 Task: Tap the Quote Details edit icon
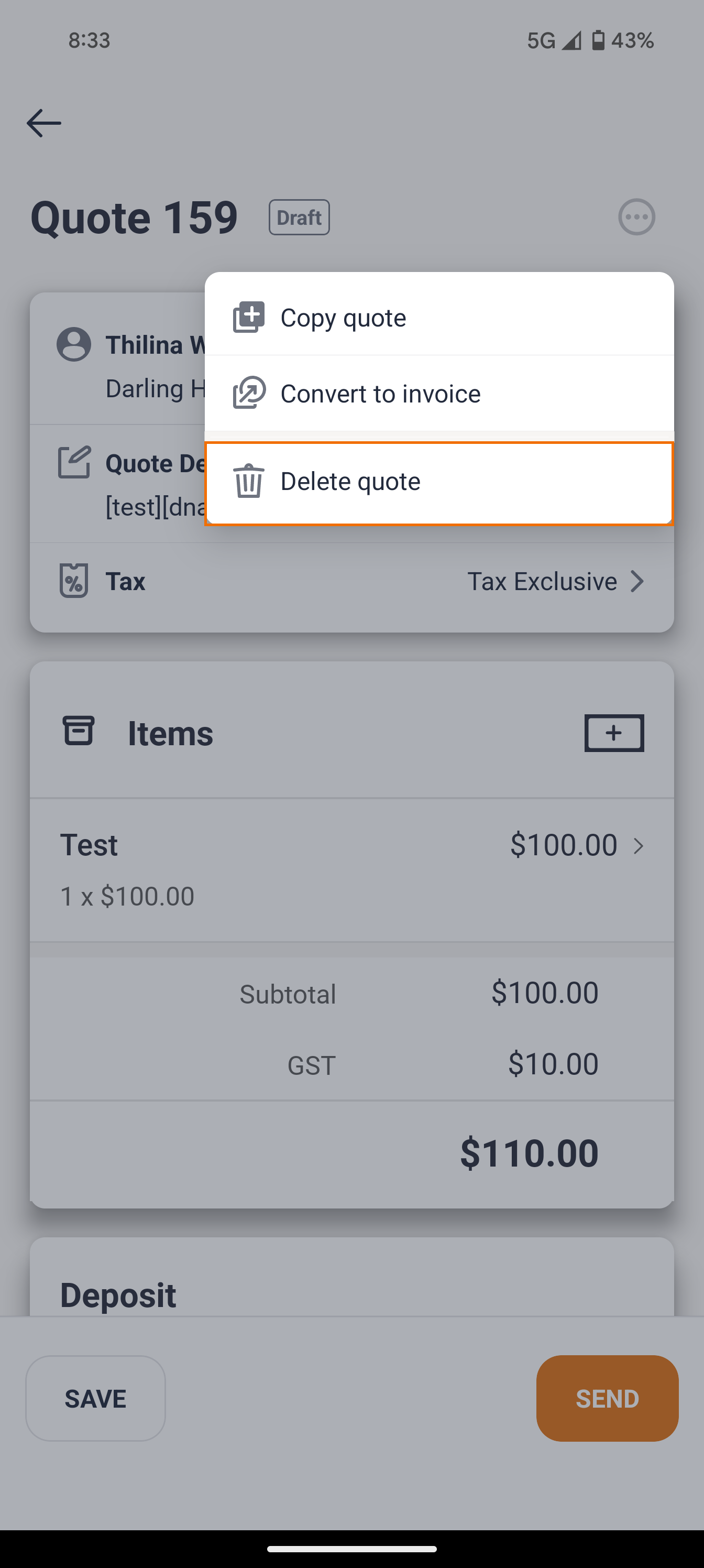74,463
